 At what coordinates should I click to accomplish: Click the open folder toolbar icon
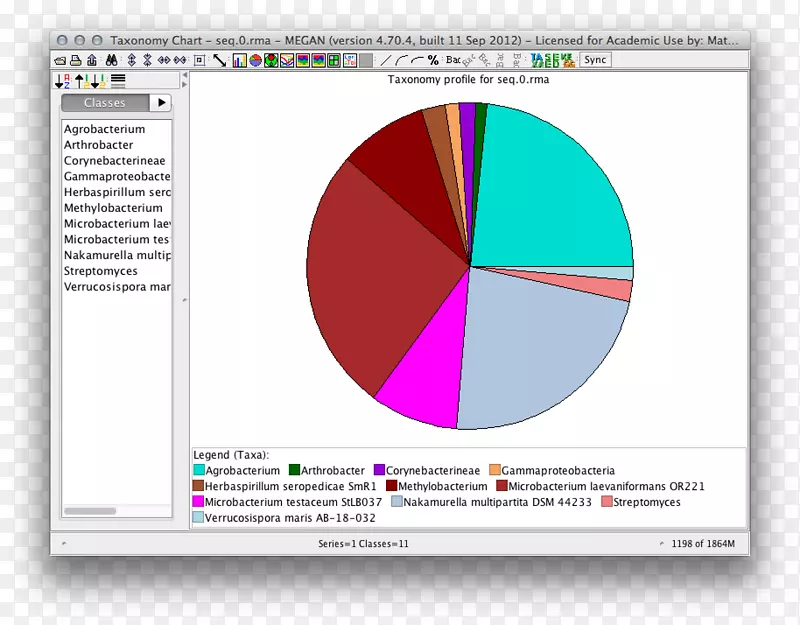[x=60, y=61]
